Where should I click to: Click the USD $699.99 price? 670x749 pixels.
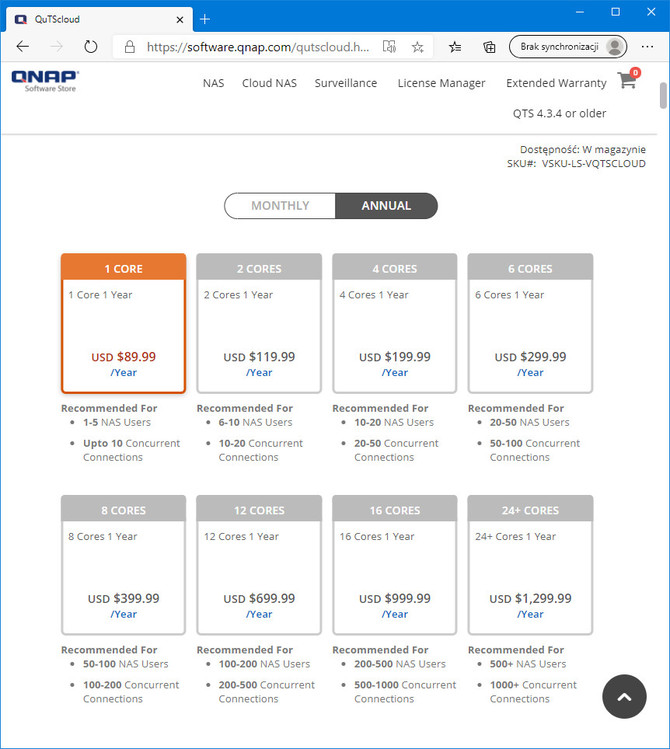pos(259,599)
